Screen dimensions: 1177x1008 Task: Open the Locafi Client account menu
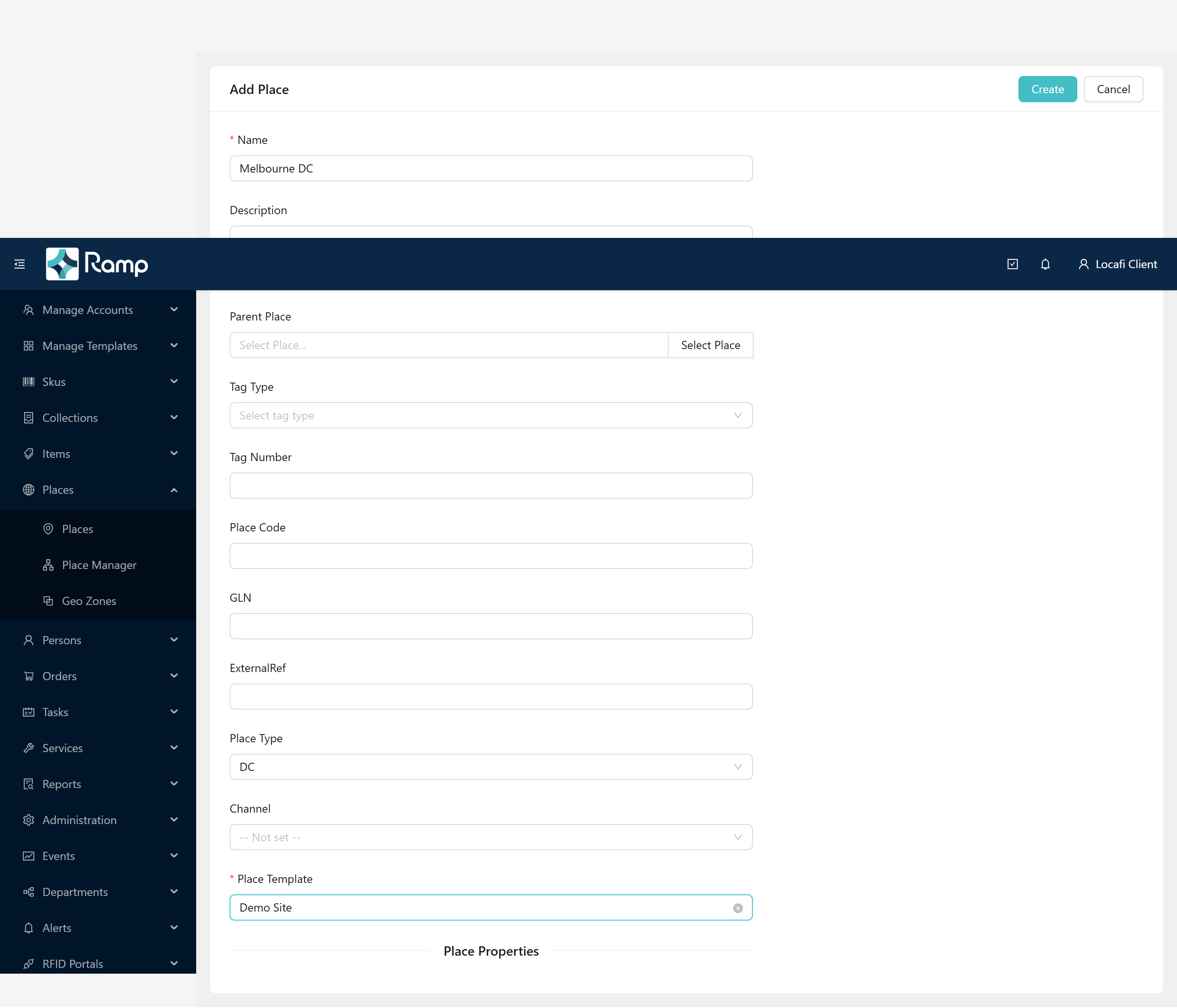point(1117,264)
